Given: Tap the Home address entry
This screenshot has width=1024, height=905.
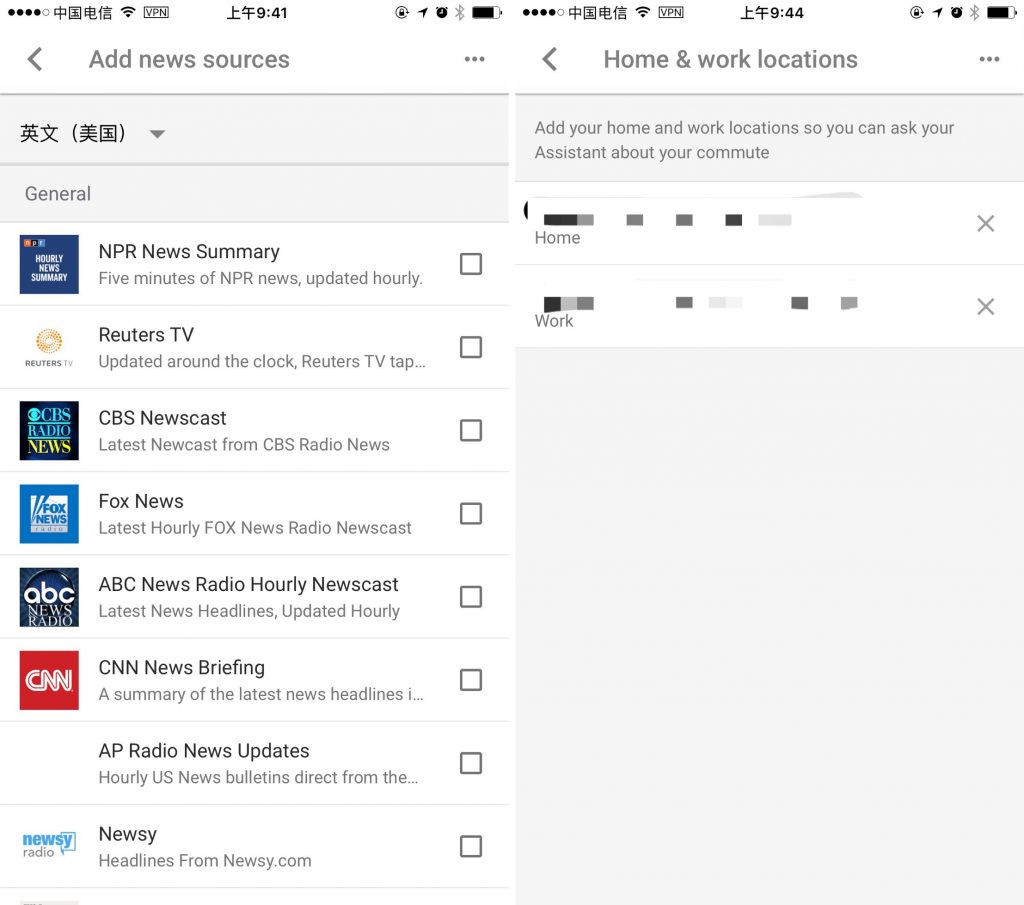Looking at the screenshot, I should pos(700,225).
